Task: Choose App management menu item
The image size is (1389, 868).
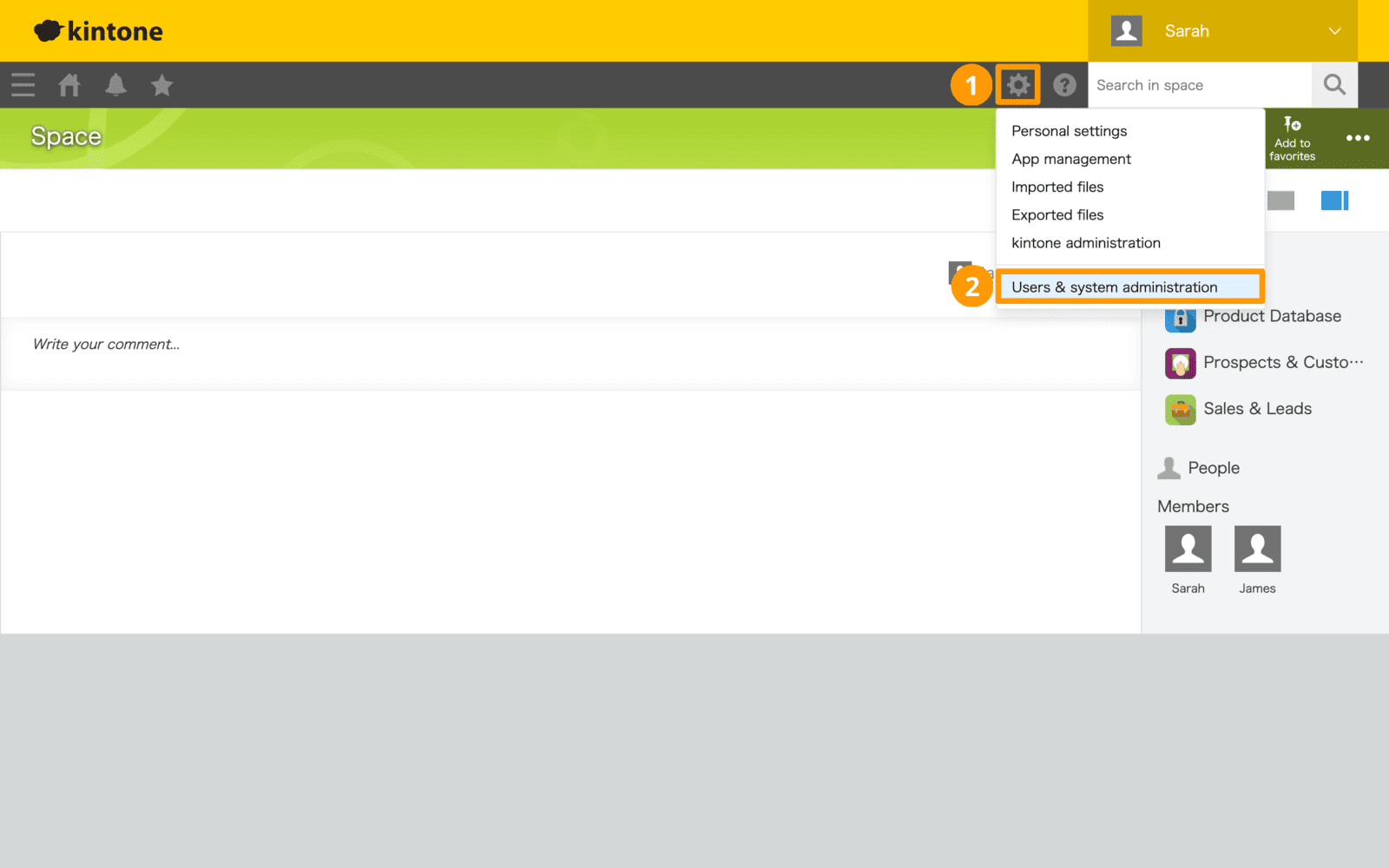Action: coord(1071,159)
